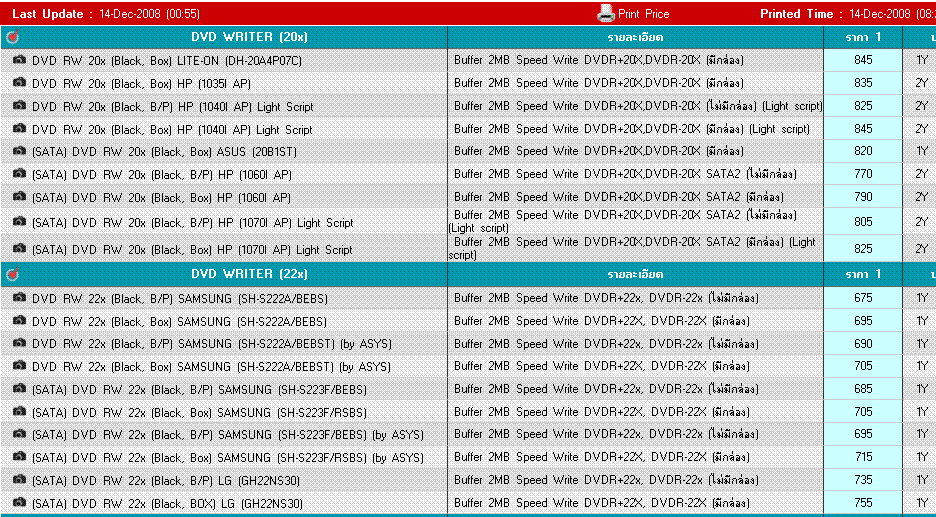936x517 pixels.
Task: Click price 845 for LITE-ON (DH-20A4P07C)
Action: (x=863, y=60)
